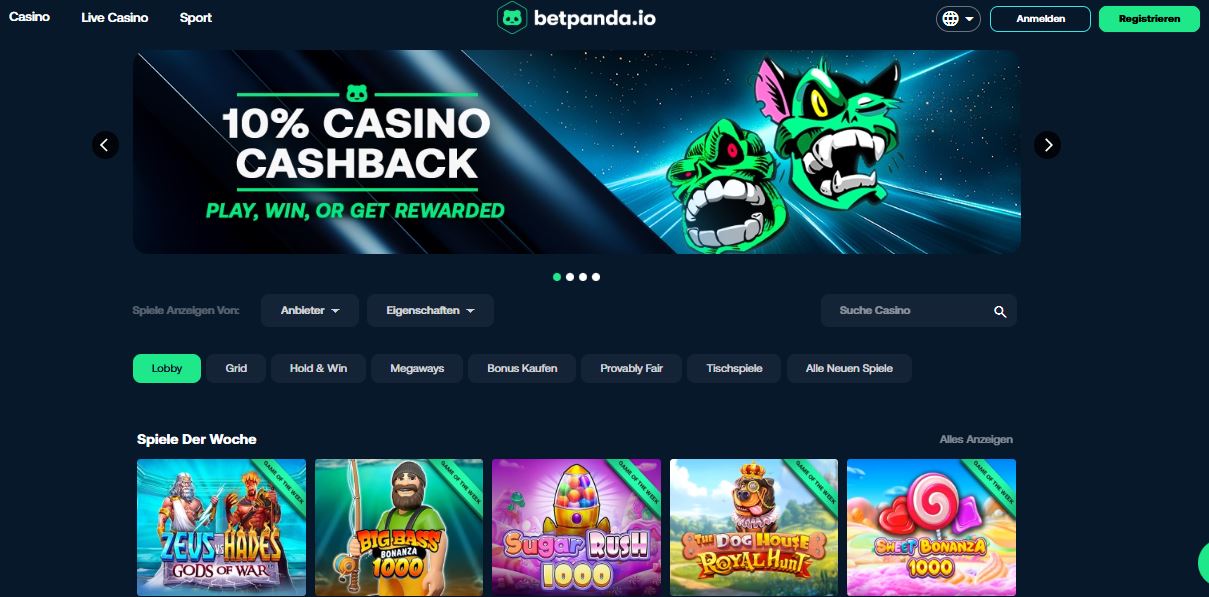Screen dimensions: 1209x597
Task: Click the search magnifier icon
Action: coord(1000,311)
